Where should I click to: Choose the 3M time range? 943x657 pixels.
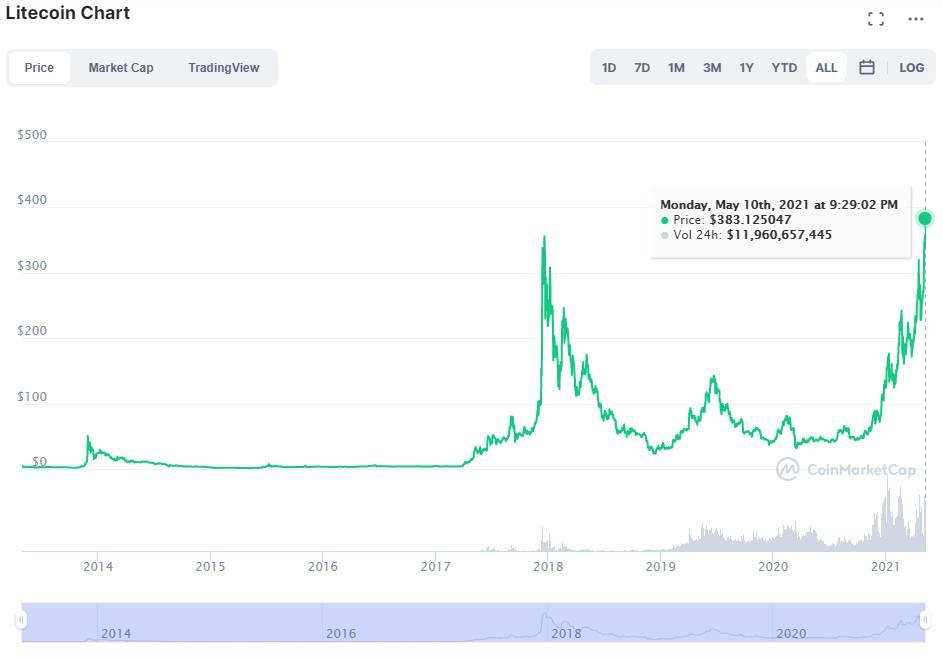[x=711, y=68]
